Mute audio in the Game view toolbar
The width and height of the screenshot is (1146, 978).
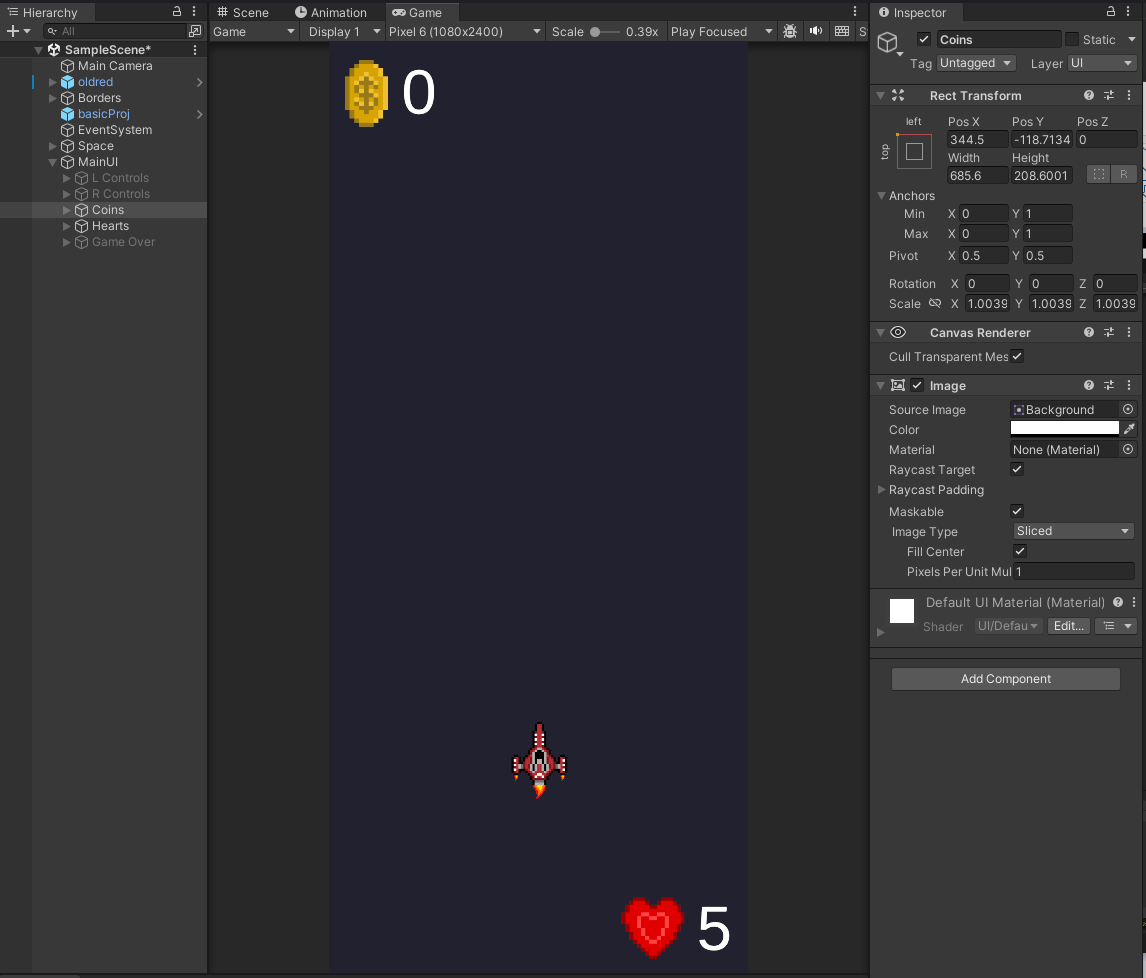click(816, 31)
